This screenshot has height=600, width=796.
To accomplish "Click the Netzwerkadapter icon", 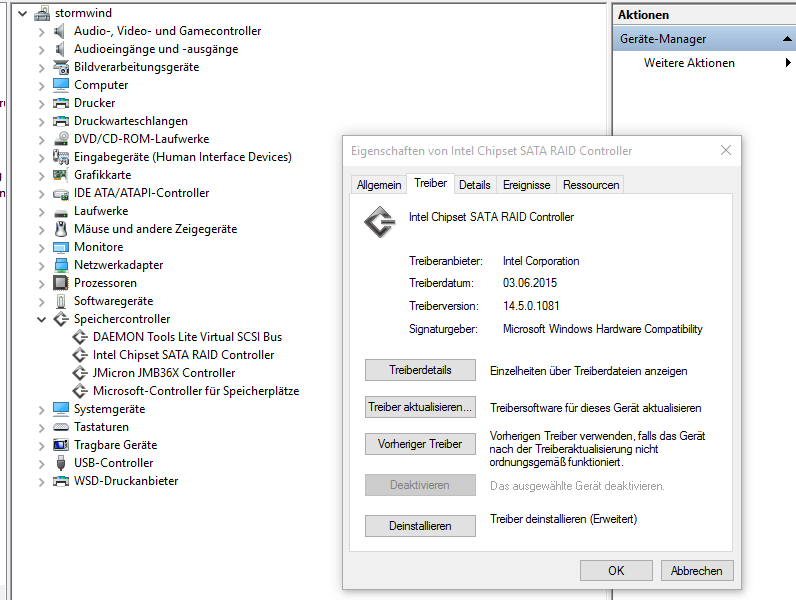I will click(x=61, y=265).
